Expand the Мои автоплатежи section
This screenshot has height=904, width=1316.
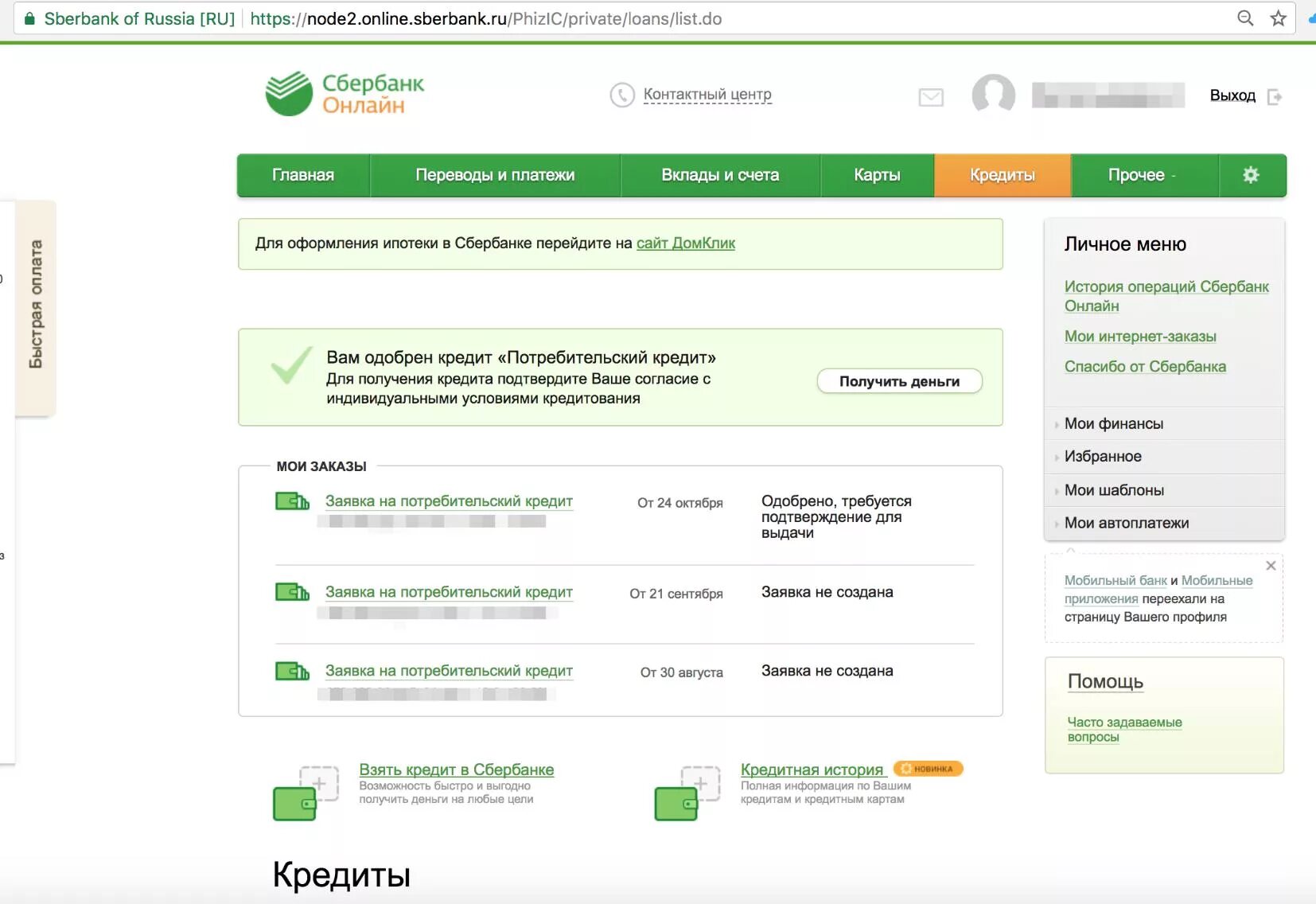(x=1164, y=523)
